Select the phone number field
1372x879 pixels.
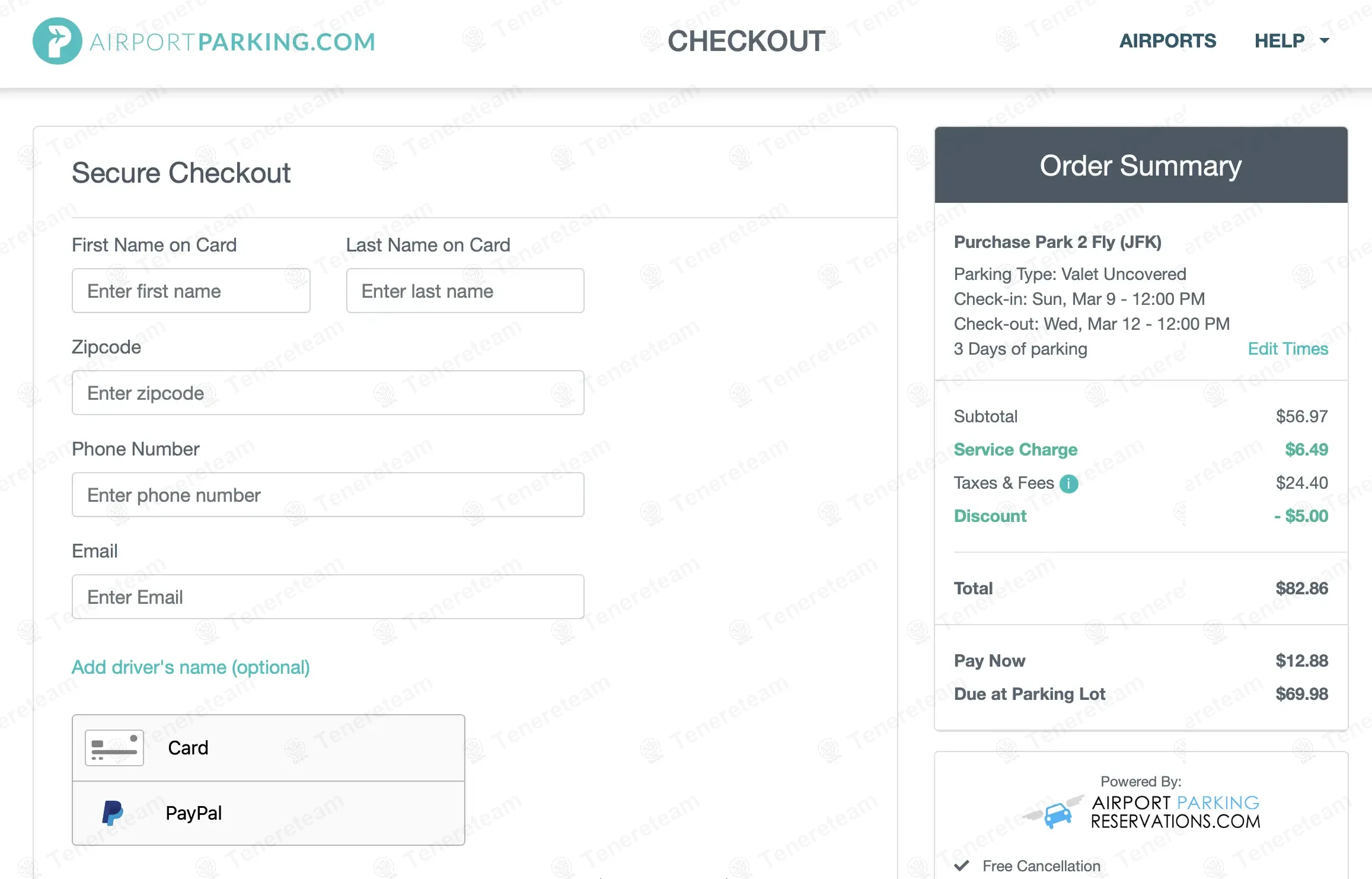coord(327,495)
